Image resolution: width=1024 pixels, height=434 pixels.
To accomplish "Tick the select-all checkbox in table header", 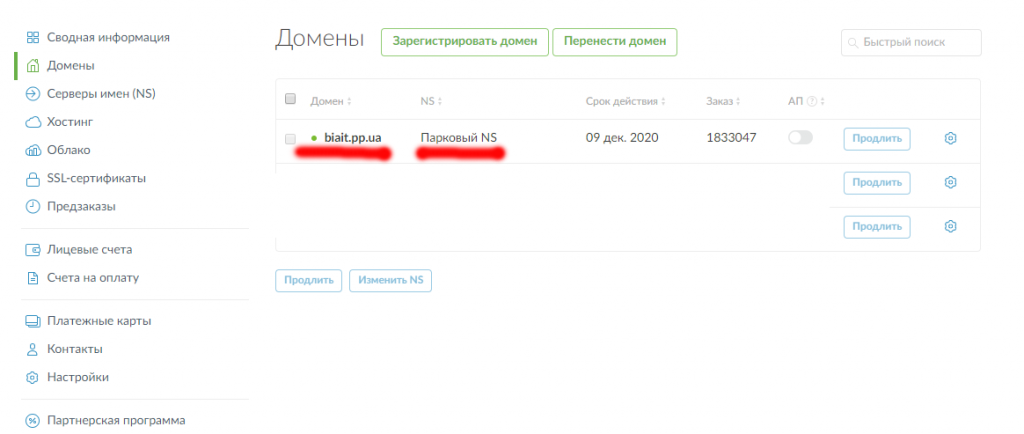I will 291,99.
